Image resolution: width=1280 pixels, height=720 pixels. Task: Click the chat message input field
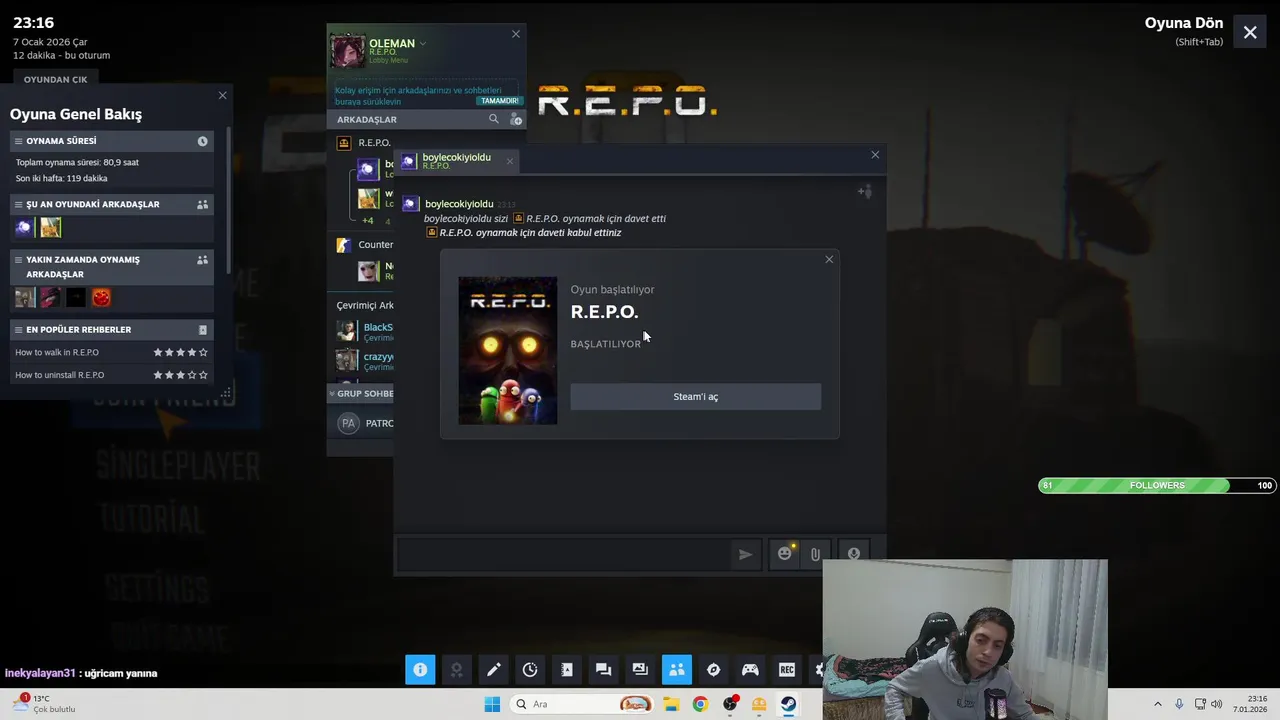(563, 554)
